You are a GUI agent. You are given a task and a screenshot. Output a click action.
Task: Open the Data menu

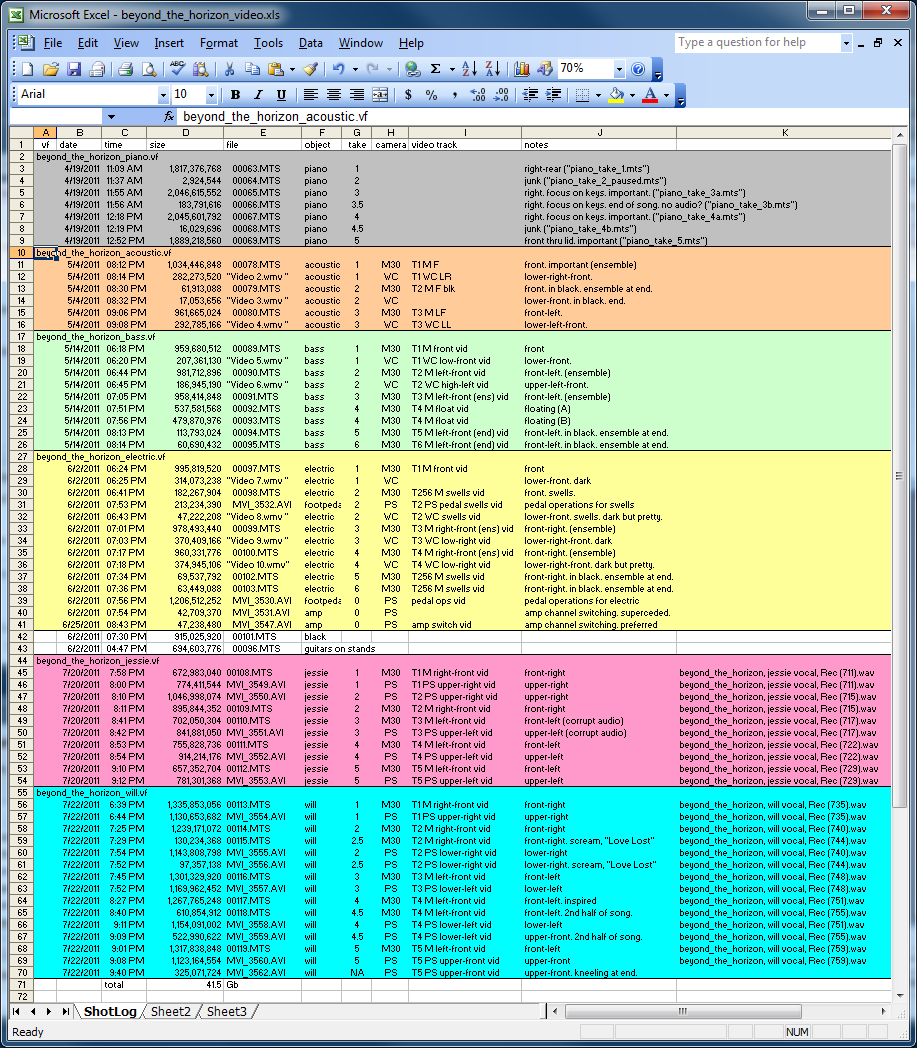coord(311,43)
